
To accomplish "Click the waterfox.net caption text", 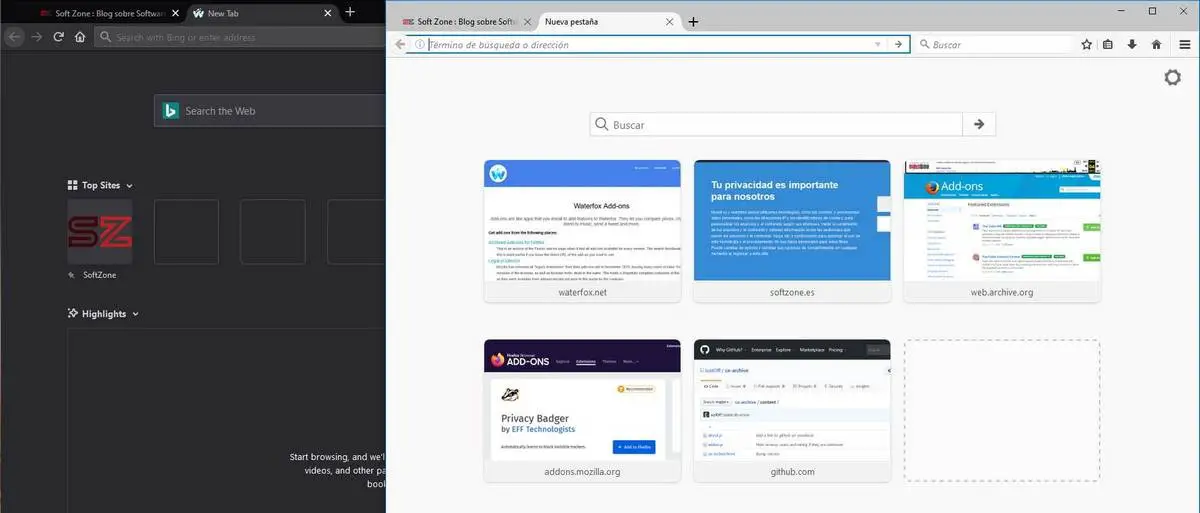I will [x=582, y=293].
